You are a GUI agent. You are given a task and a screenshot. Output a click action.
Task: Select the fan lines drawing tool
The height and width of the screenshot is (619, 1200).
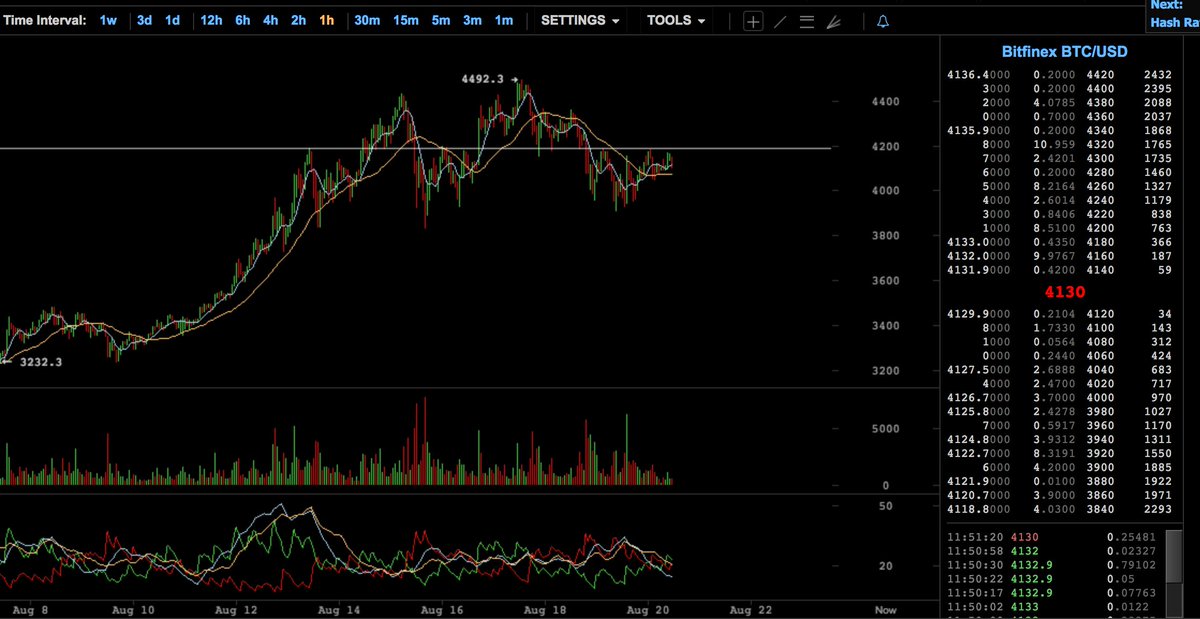tap(832, 21)
